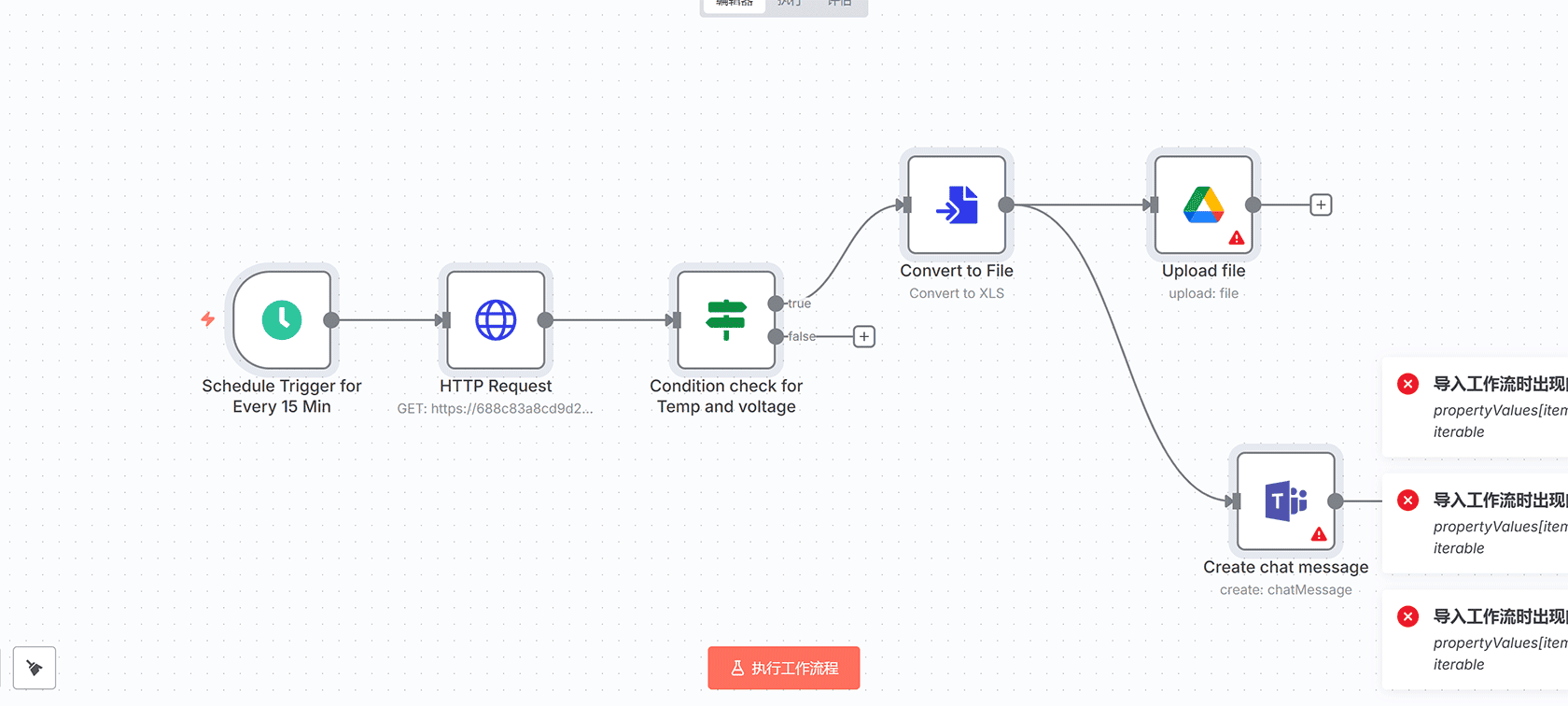Select the Teams Create chat message node
Image resolution: width=1568 pixels, height=706 pixels.
point(1285,501)
